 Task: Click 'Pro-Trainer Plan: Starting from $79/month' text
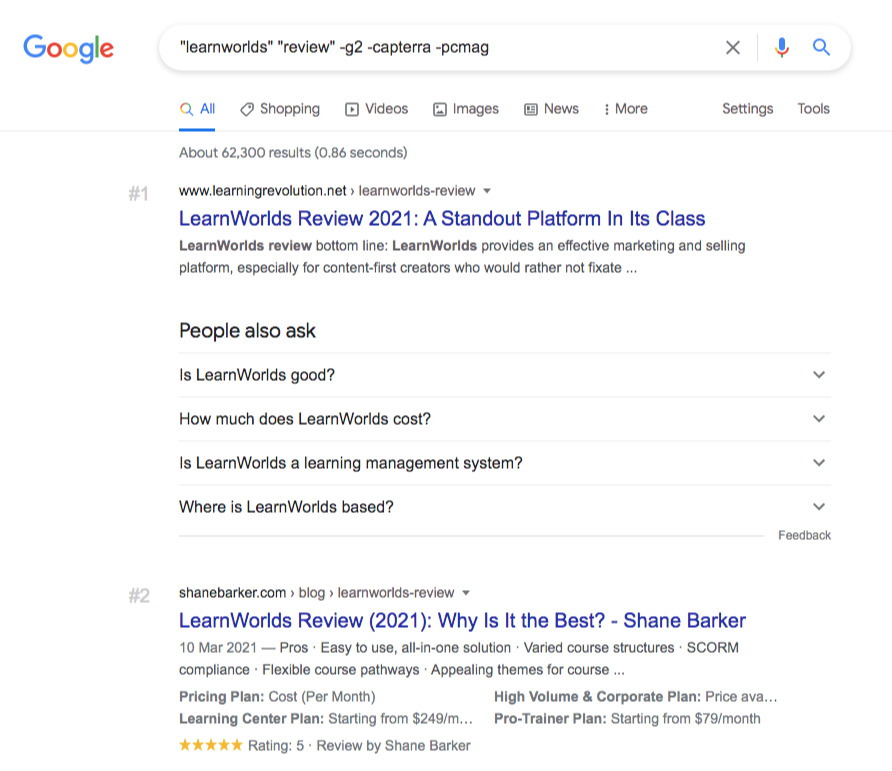pyautogui.click(x=627, y=719)
